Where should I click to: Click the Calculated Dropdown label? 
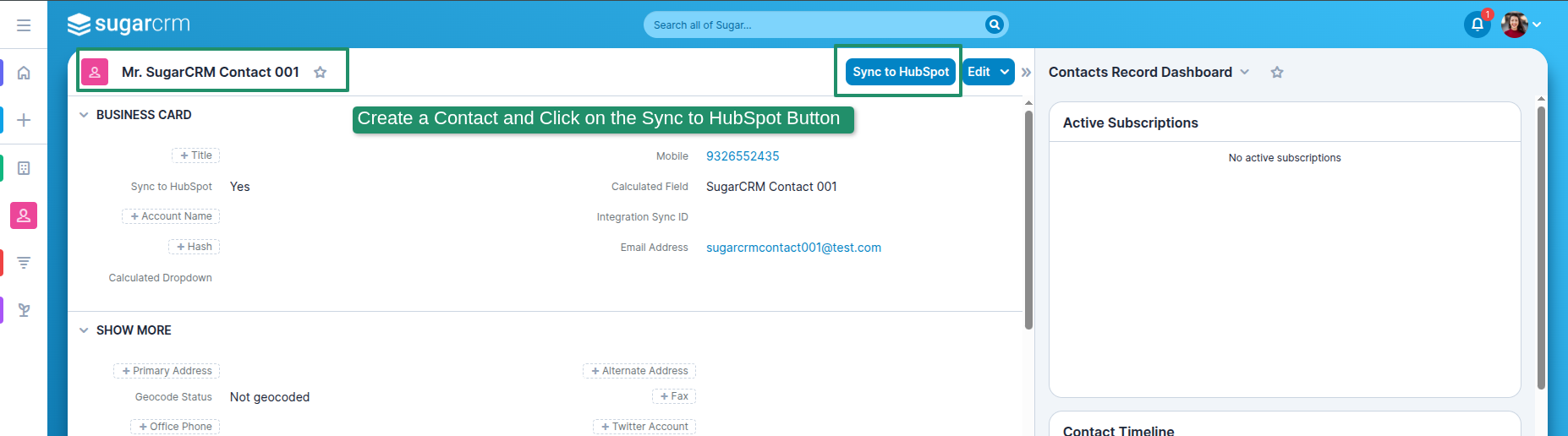(161, 278)
